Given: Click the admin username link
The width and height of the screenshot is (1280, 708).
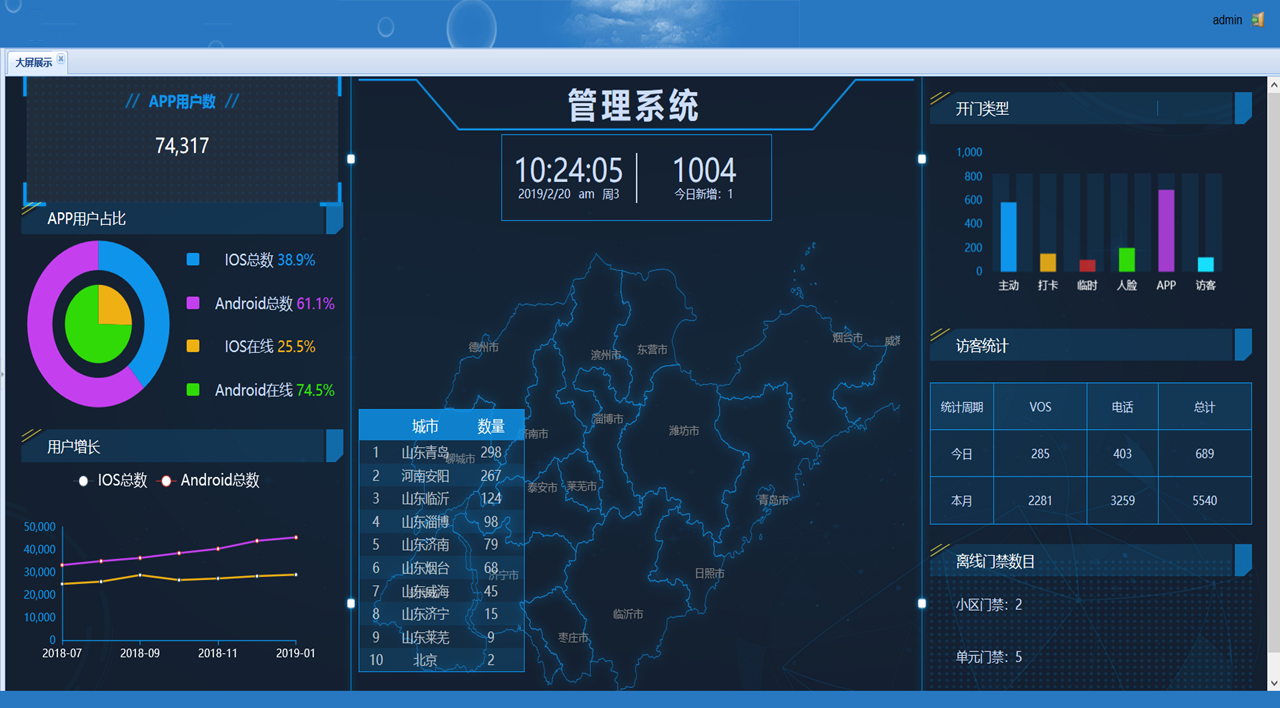Looking at the screenshot, I should click(1227, 20).
